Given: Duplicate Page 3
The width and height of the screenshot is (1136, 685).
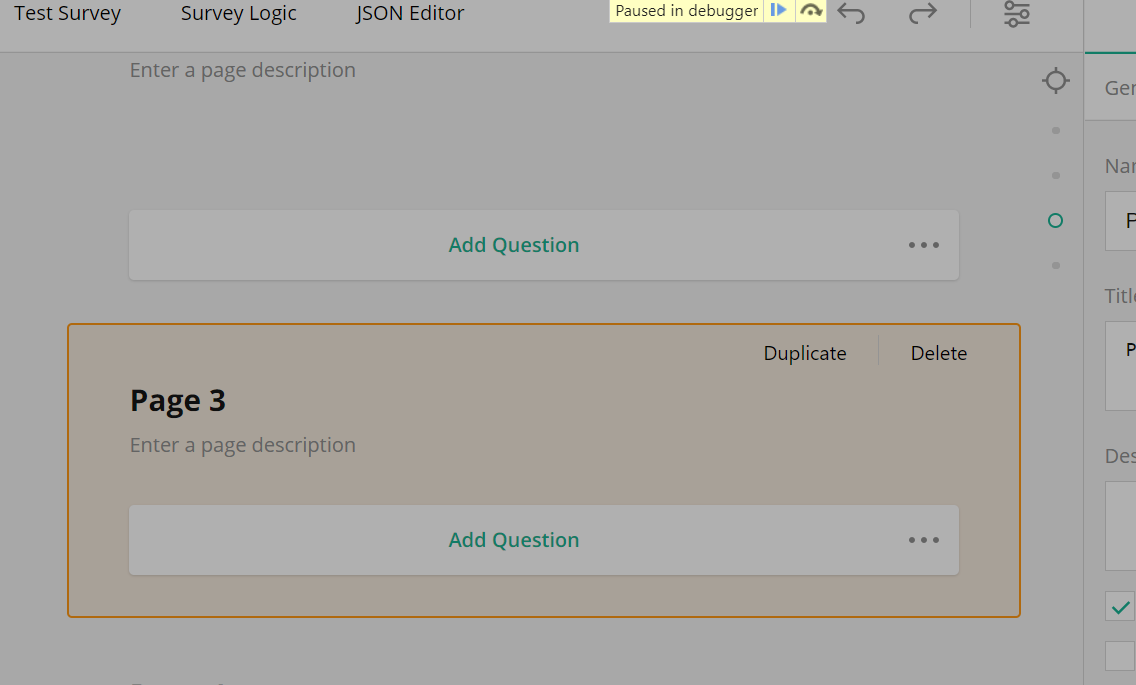Looking at the screenshot, I should 804,352.
